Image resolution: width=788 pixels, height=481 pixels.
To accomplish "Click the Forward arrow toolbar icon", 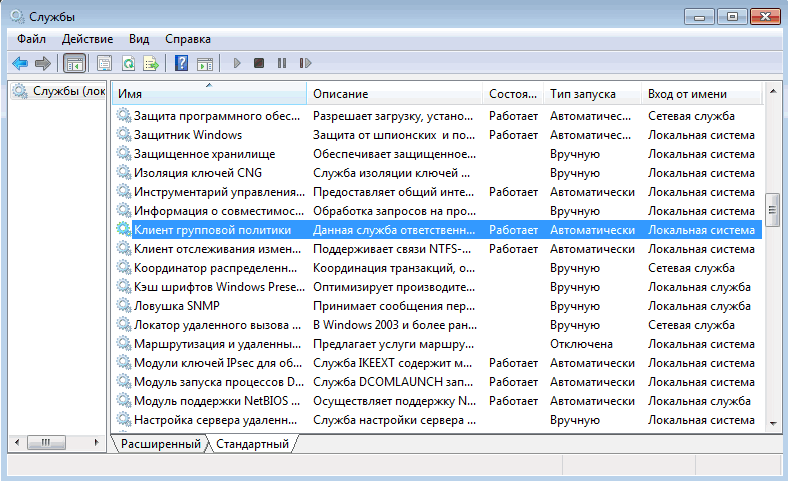I will (43, 63).
